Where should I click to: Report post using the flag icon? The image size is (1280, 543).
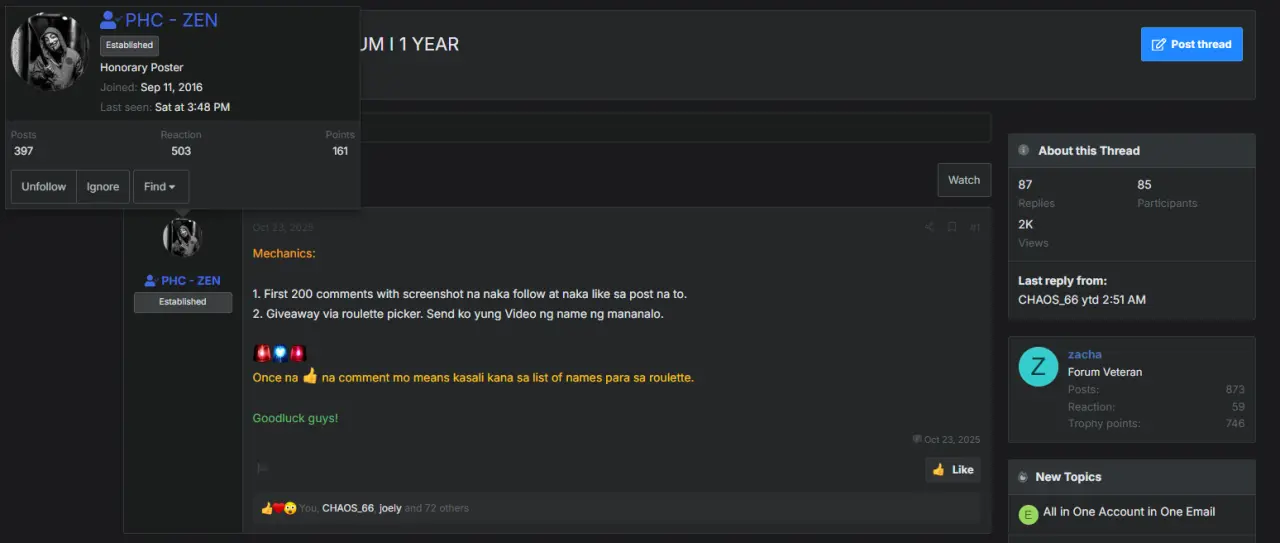click(262, 468)
